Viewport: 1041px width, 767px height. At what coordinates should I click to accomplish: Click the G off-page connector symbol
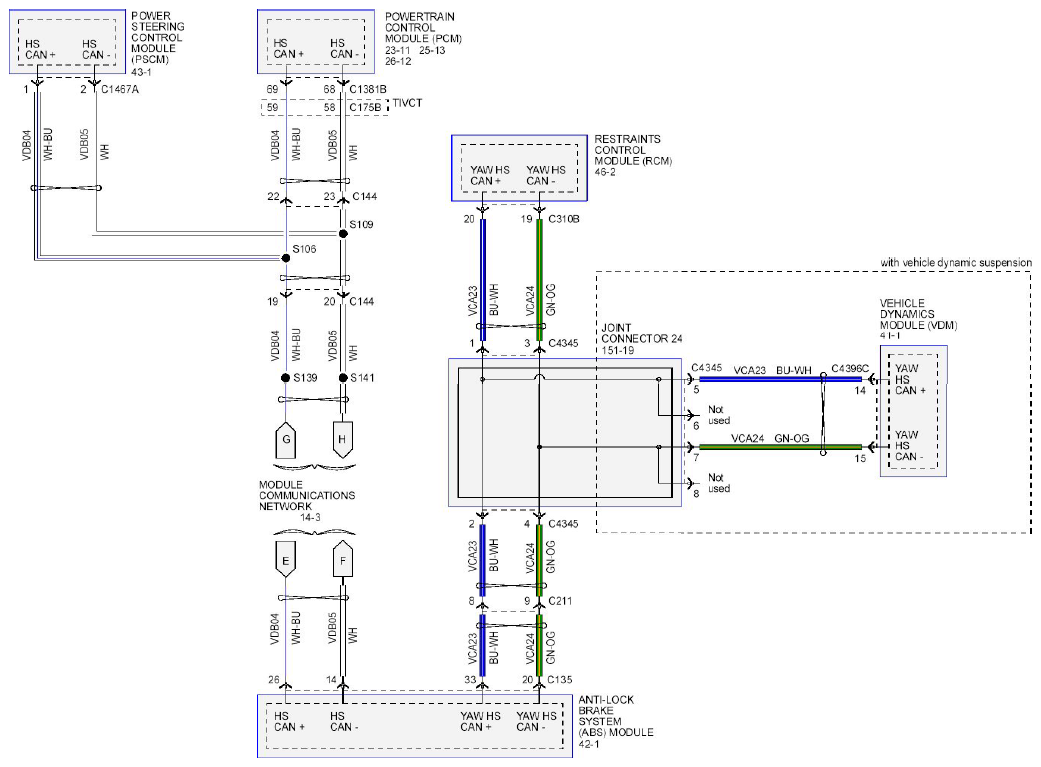(x=285, y=440)
